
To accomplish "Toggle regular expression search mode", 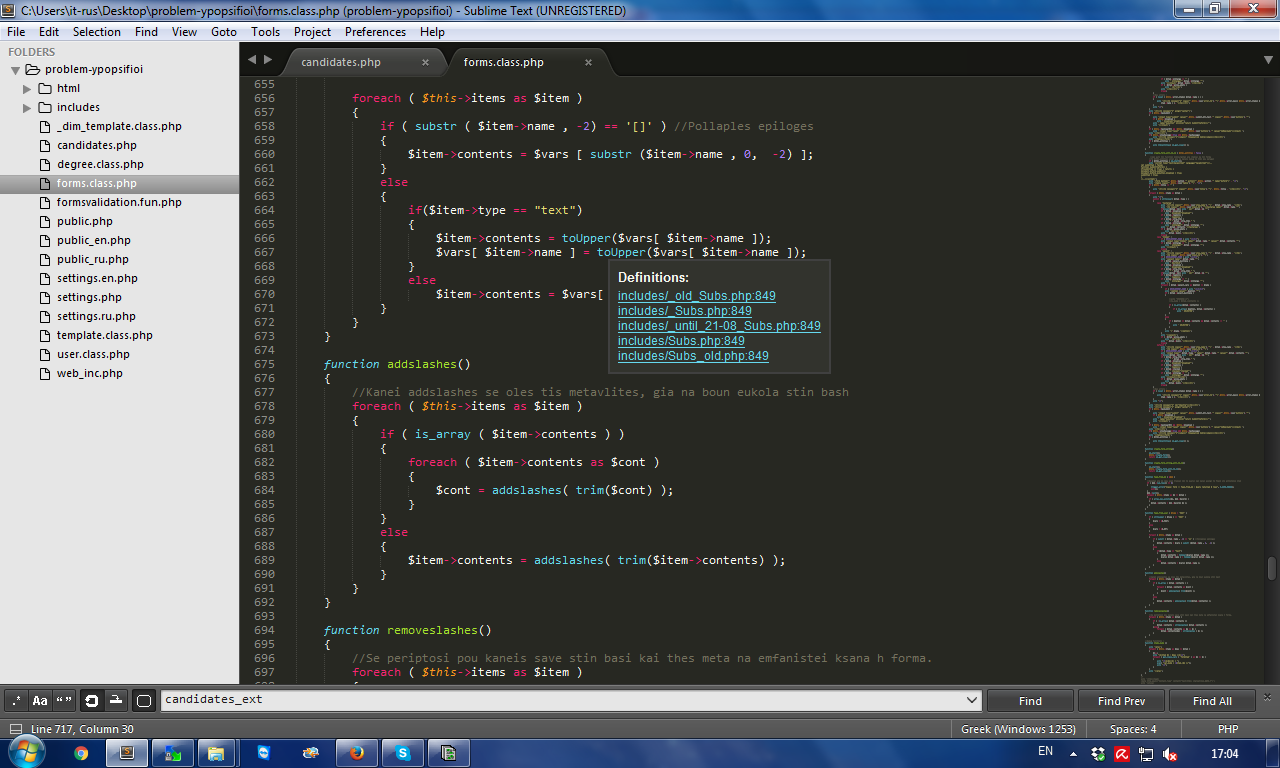I will 16,700.
